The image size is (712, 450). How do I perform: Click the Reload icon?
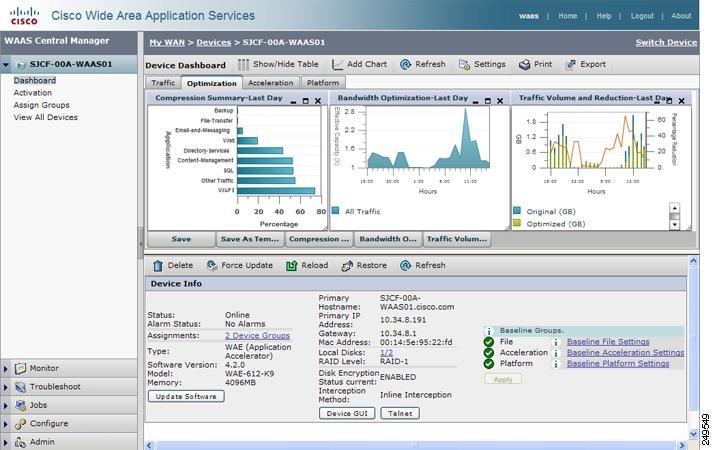click(x=292, y=266)
